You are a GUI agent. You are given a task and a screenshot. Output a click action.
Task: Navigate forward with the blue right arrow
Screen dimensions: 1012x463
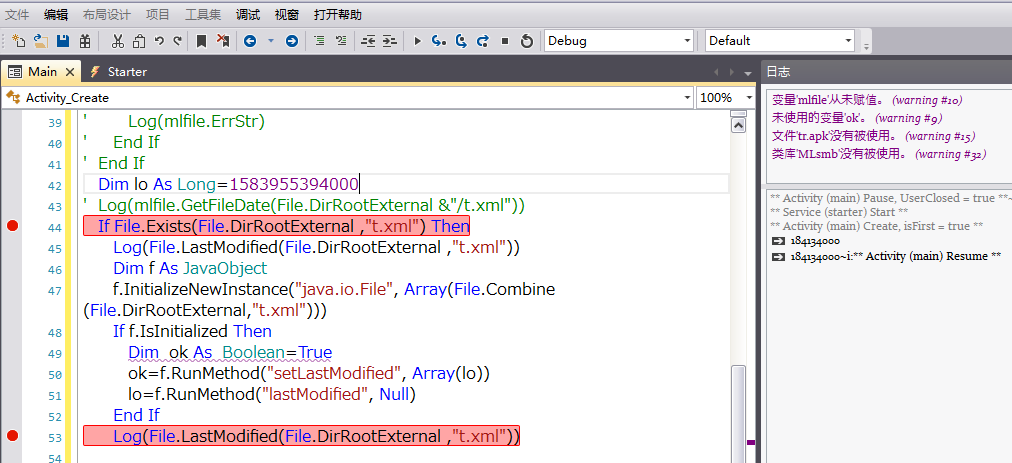[291, 41]
